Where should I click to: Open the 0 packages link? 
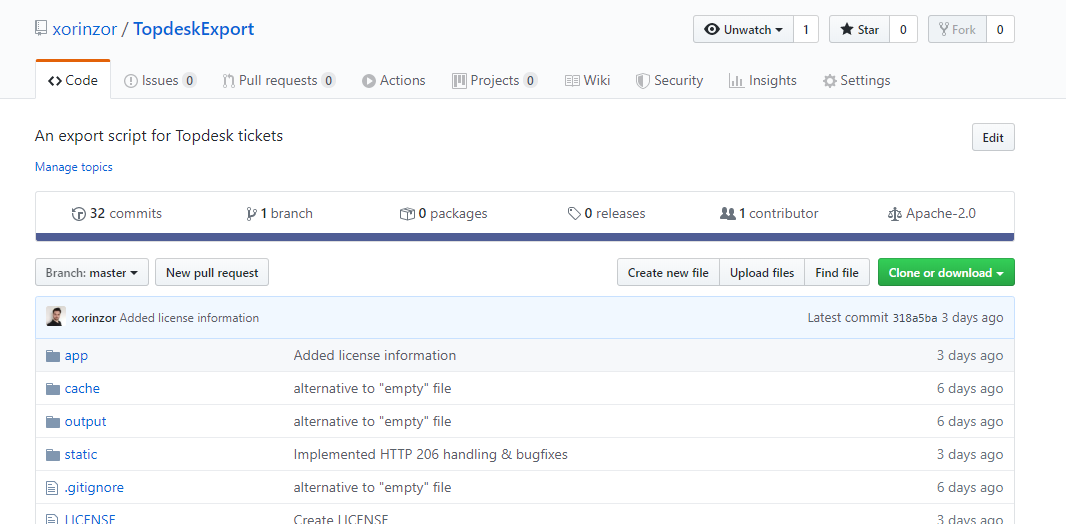pyautogui.click(x=443, y=213)
